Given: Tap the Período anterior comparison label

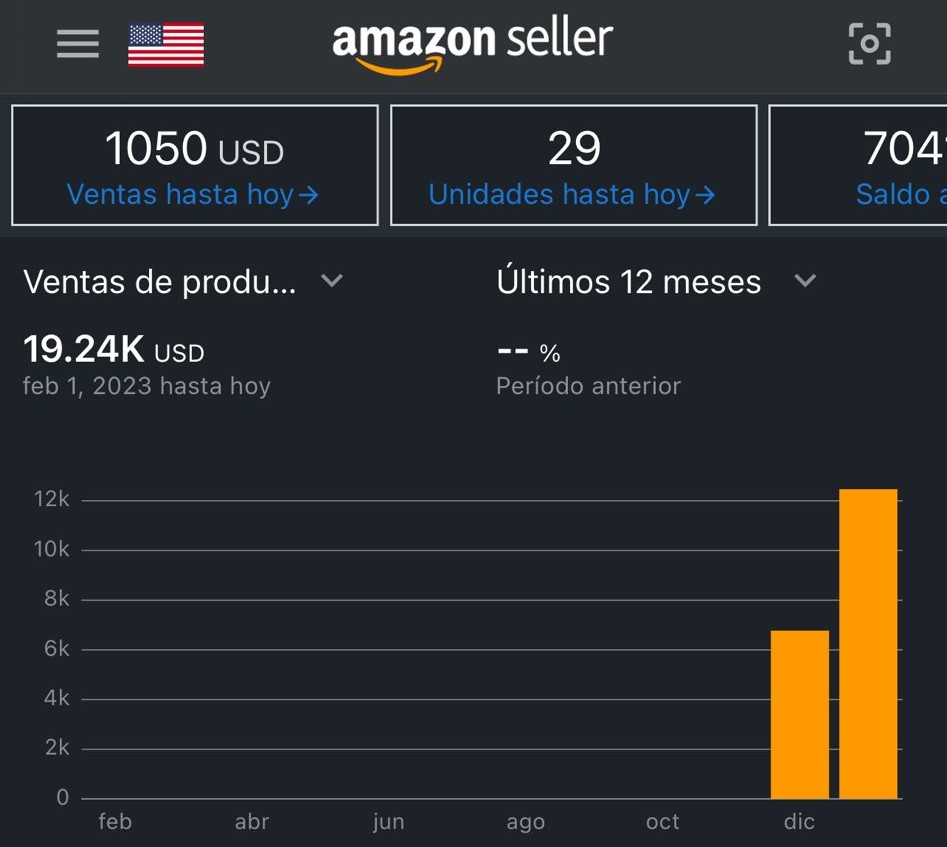Looking at the screenshot, I should tap(588, 386).
